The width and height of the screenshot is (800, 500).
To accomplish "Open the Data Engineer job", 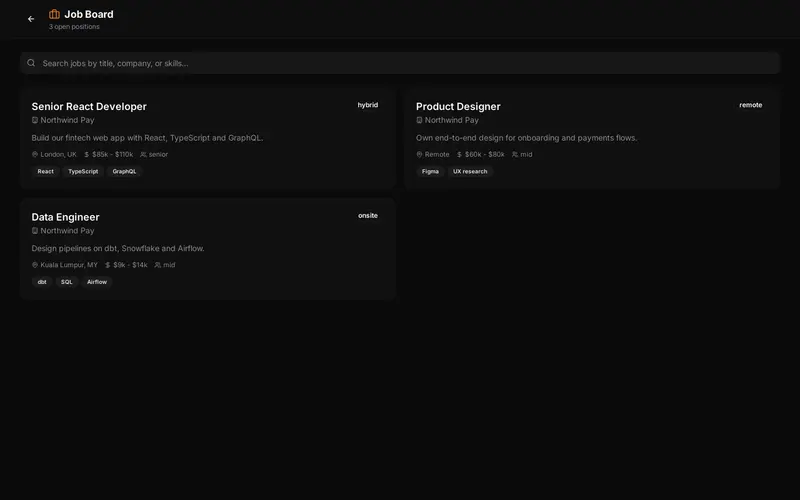I will pyautogui.click(x=208, y=249).
